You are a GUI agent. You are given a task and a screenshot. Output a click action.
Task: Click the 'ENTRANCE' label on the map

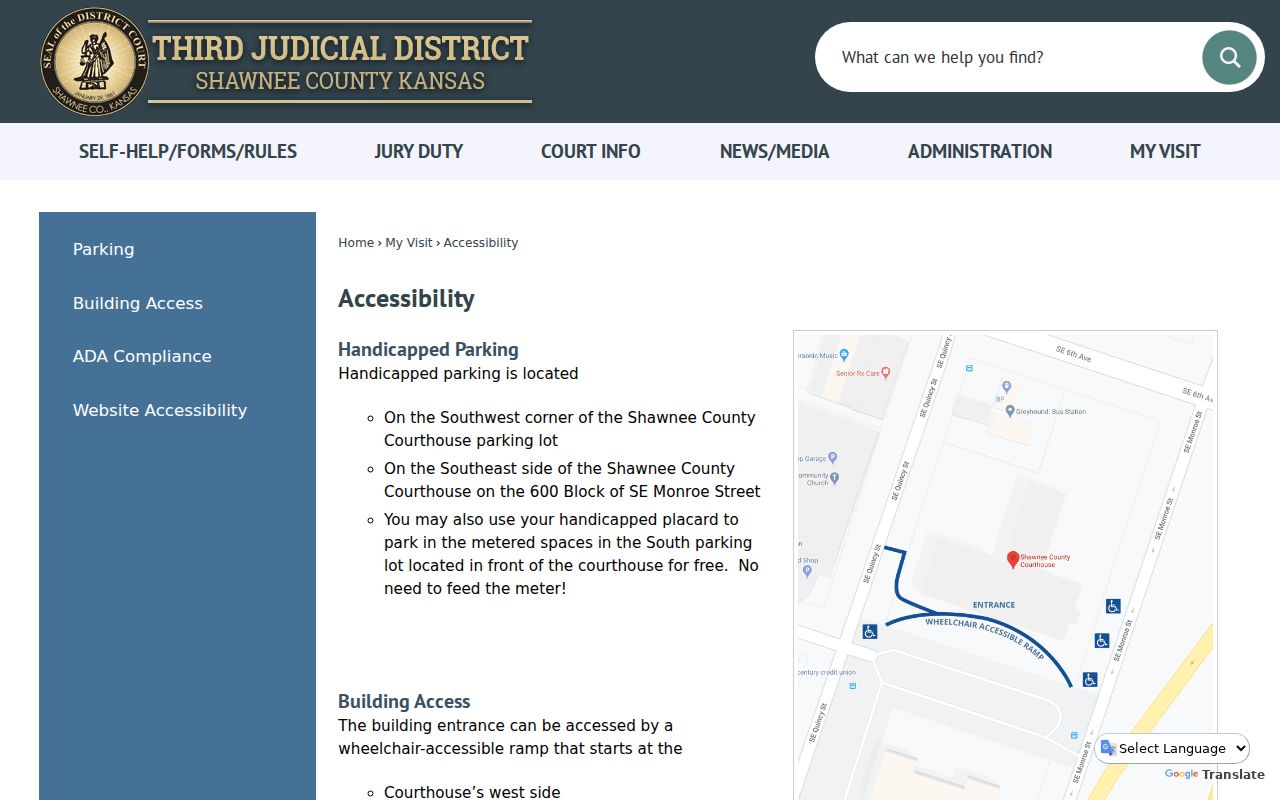coord(994,605)
